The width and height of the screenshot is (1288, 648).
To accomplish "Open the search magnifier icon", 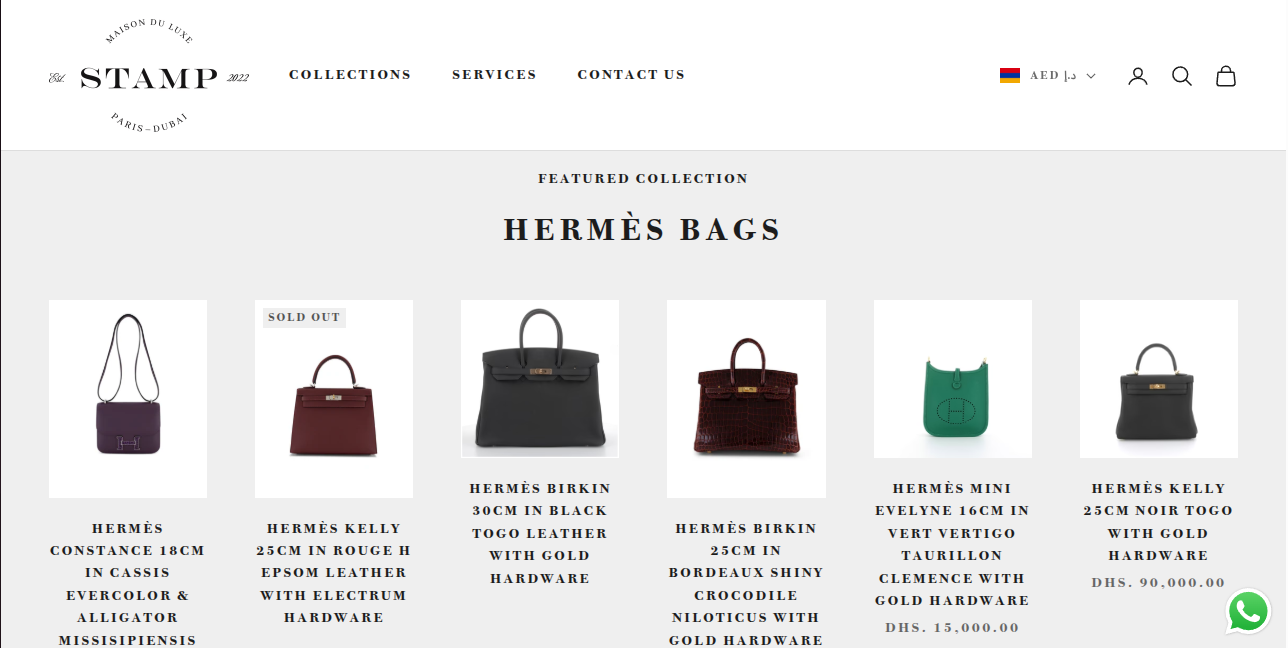I will click(x=1182, y=76).
